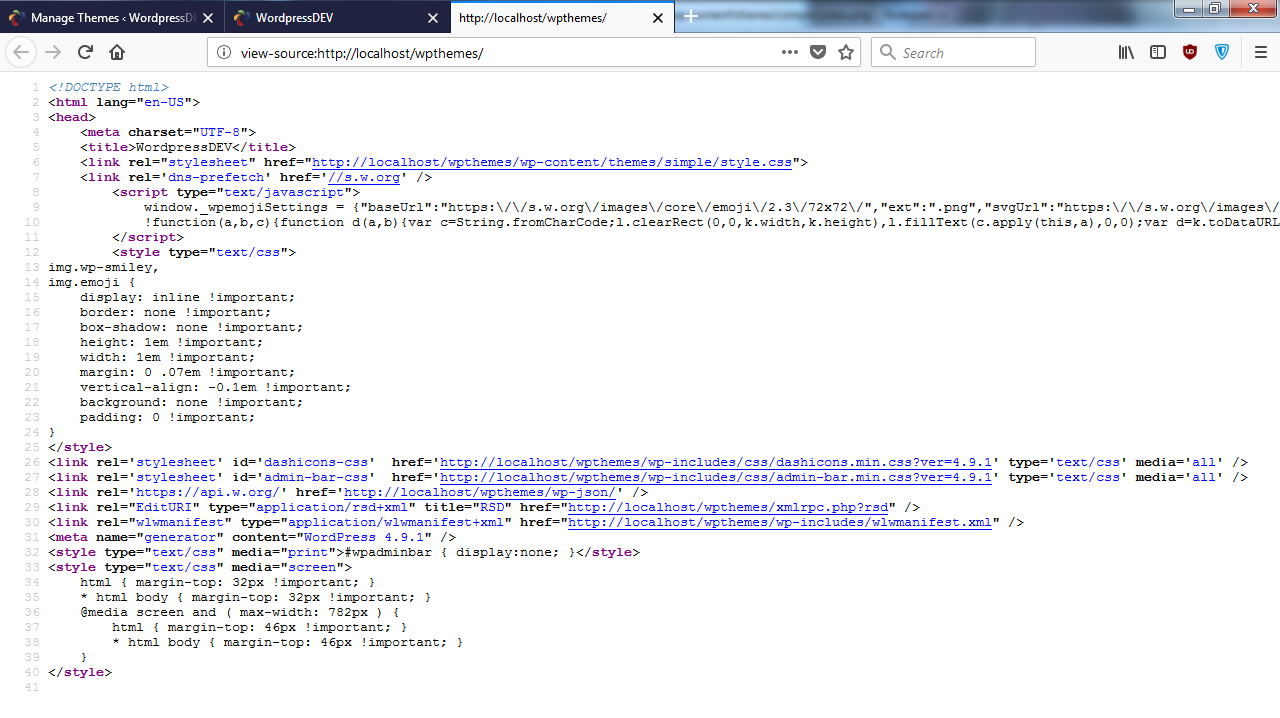The height and width of the screenshot is (718, 1280).
Task: Click the search magnifier icon
Action: coord(887,52)
